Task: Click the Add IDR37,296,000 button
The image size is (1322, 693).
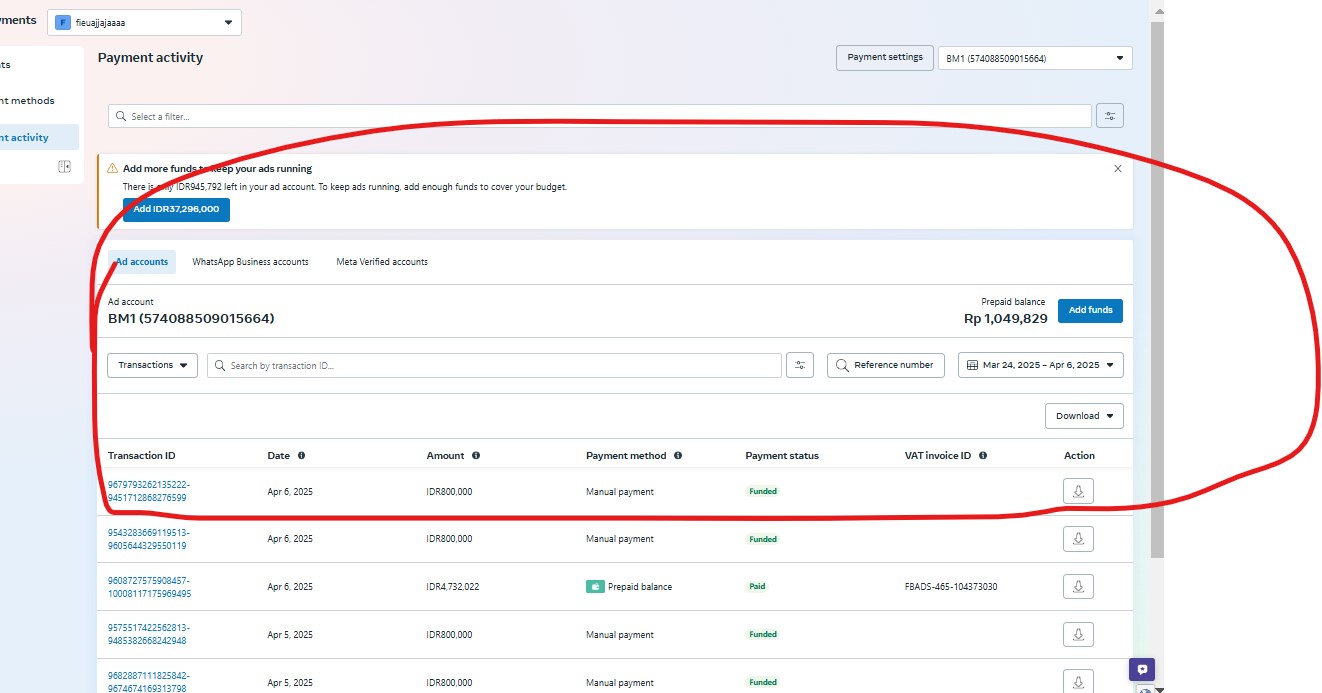Action: (x=176, y=209)
